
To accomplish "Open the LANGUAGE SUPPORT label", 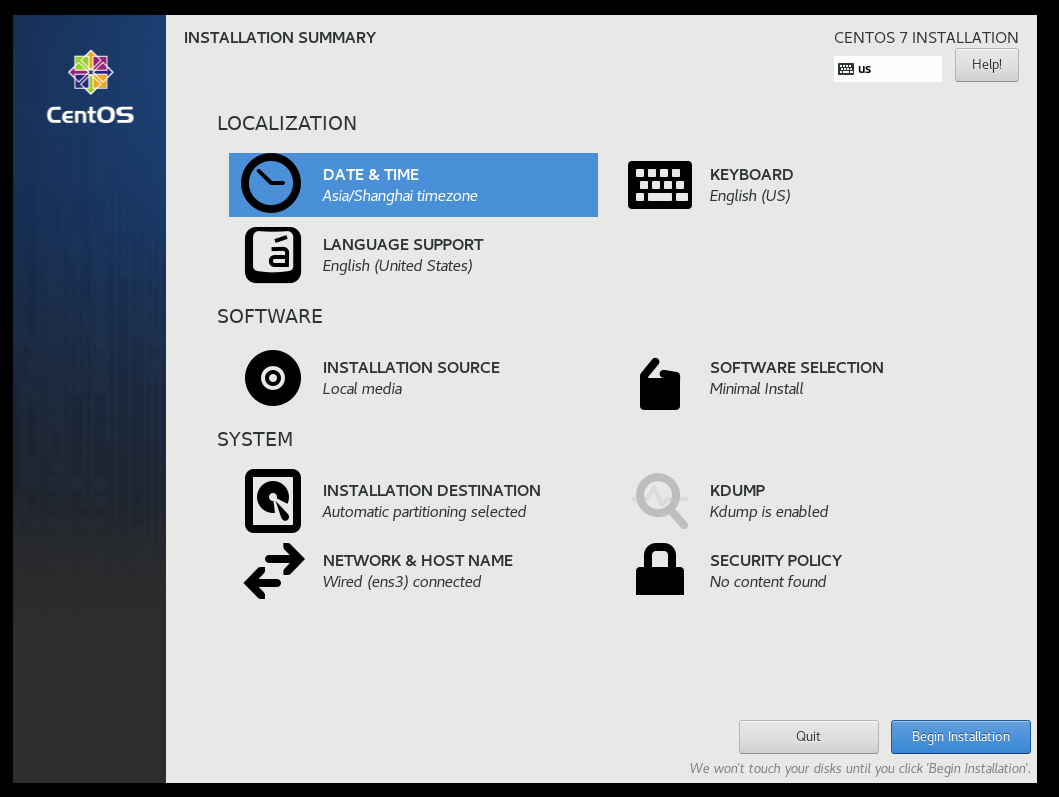I will point(403,245).
